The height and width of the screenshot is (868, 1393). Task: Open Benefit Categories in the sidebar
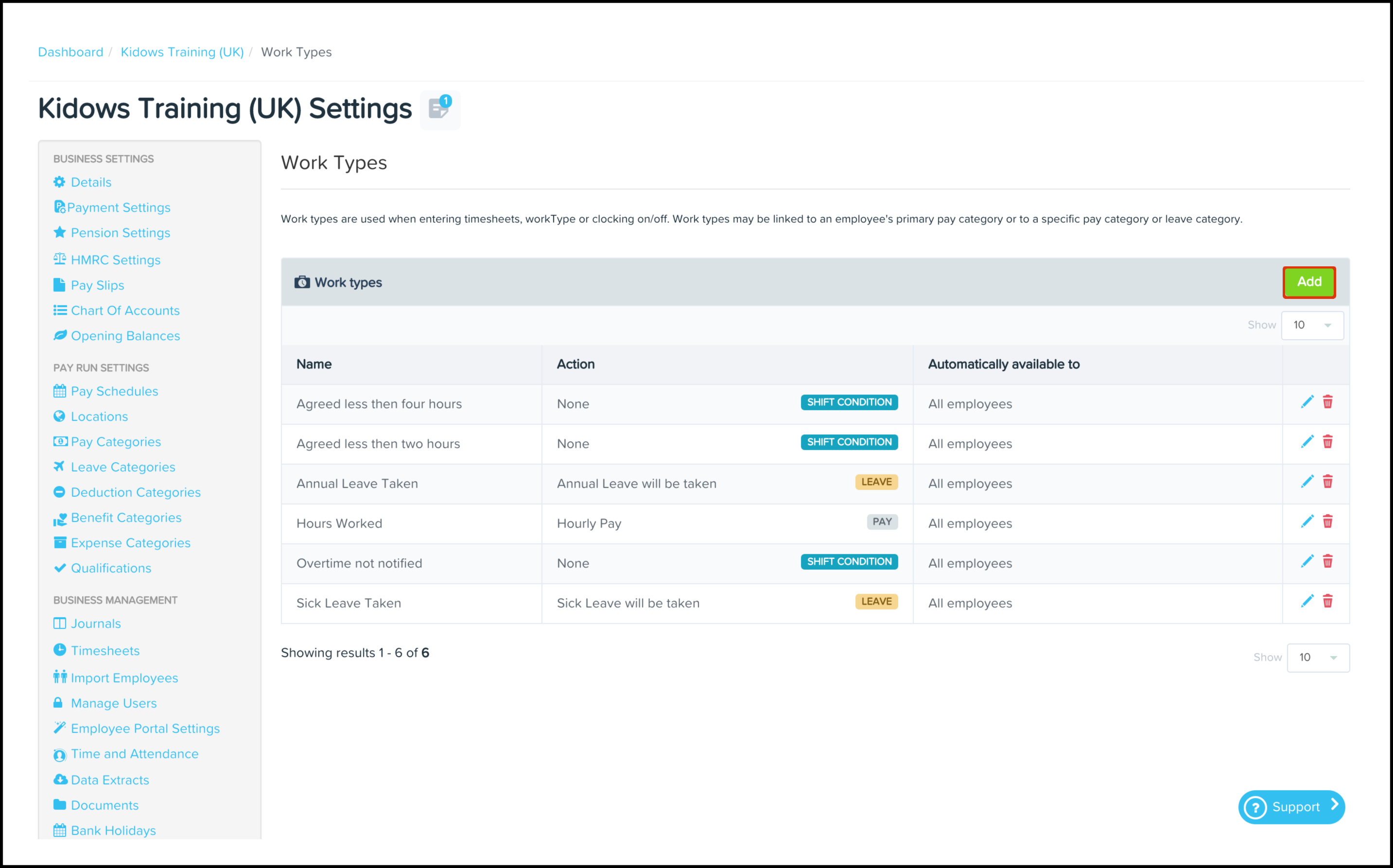[x=126, y=518]
